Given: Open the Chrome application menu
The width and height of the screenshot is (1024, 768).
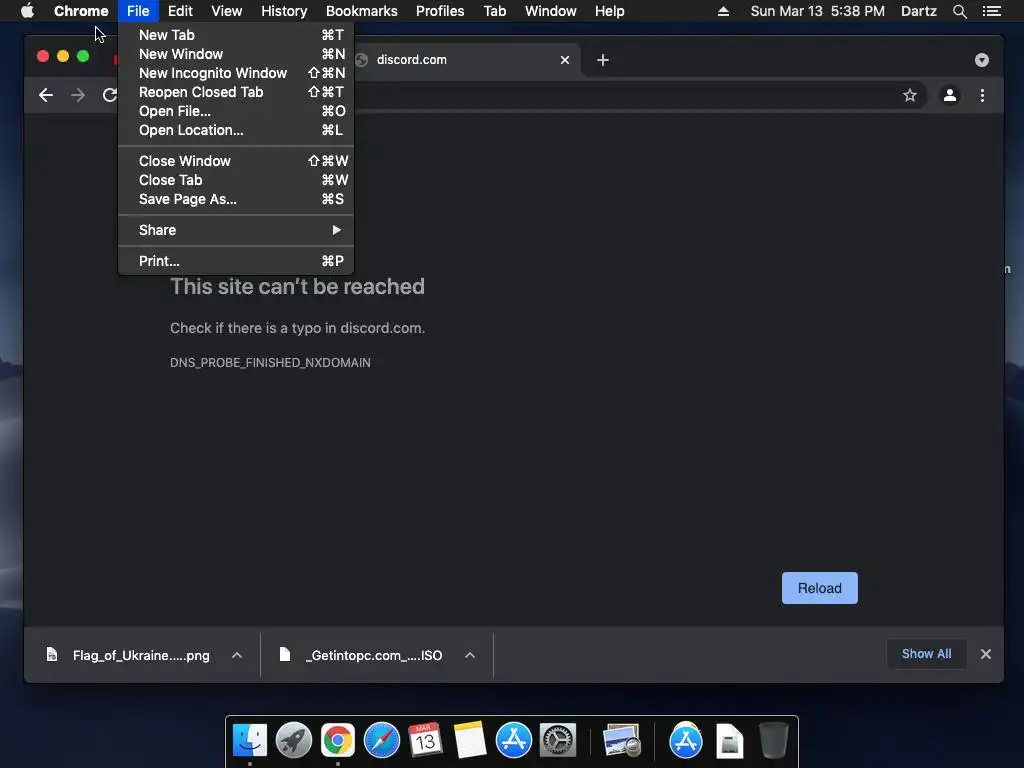Looking at the screenshot, I should (81, 11).
